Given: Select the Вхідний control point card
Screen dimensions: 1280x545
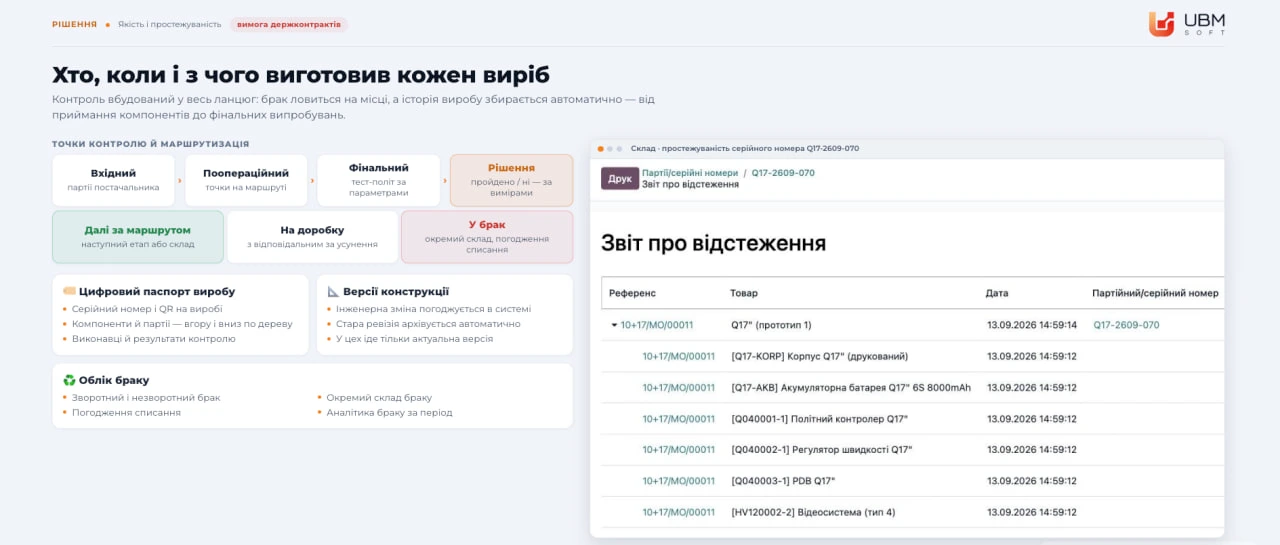Looking at the screenshot, I should coord(113,180).
